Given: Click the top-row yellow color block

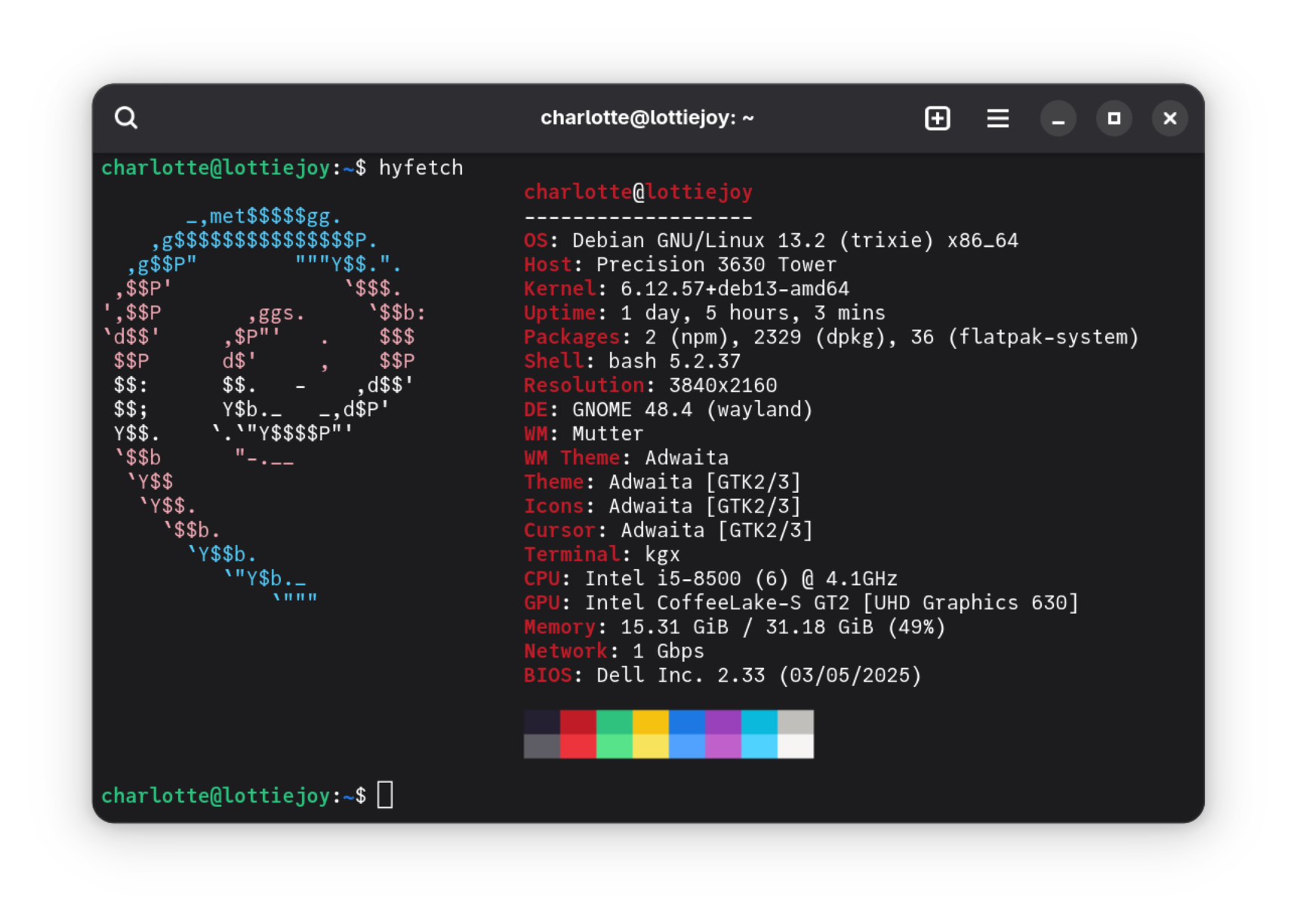Looking at the screenshot, I should 650,722.
